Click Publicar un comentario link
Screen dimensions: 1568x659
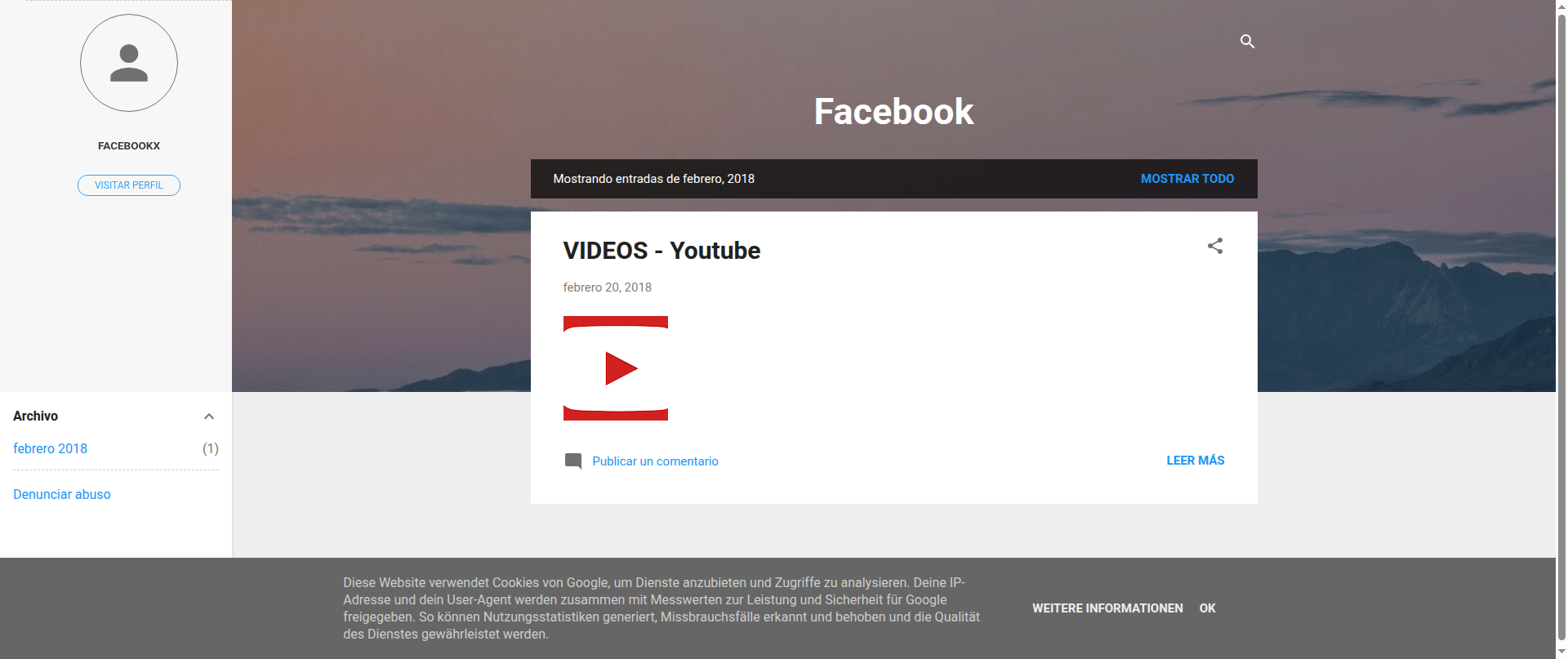click(x=655, y=461)
